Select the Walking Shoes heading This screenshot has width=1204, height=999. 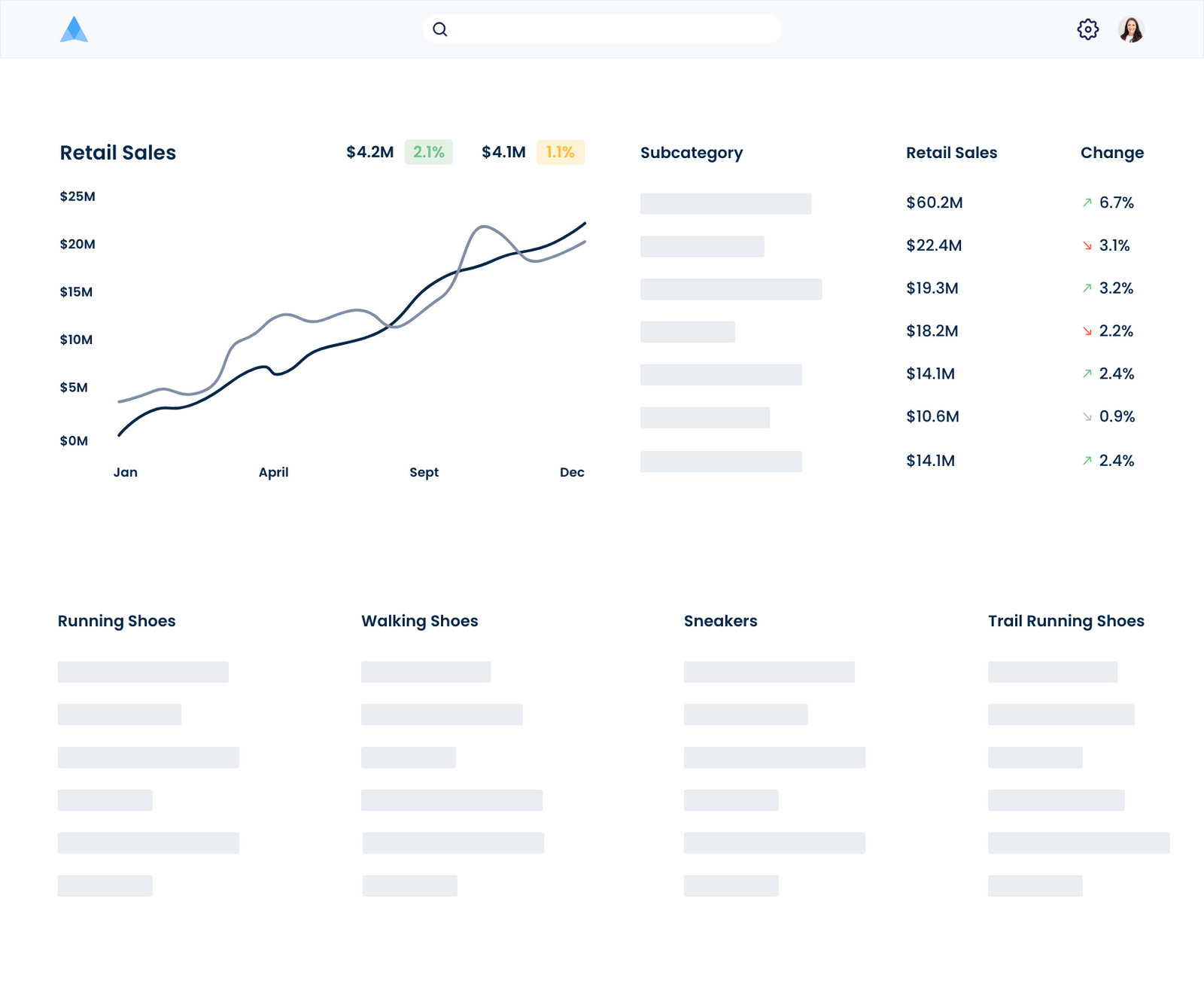pyautogui.click(x=419, y=621)
